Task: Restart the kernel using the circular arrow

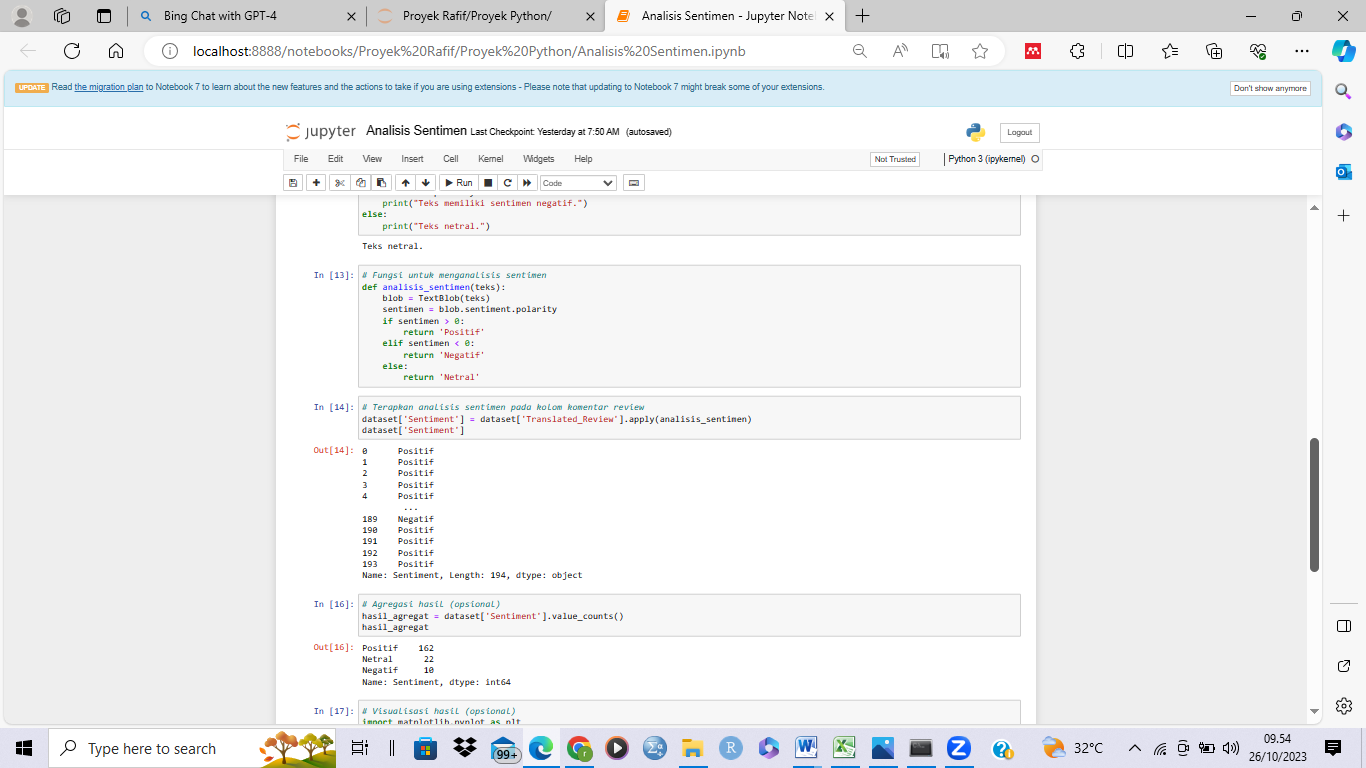Action: point(508,183)
